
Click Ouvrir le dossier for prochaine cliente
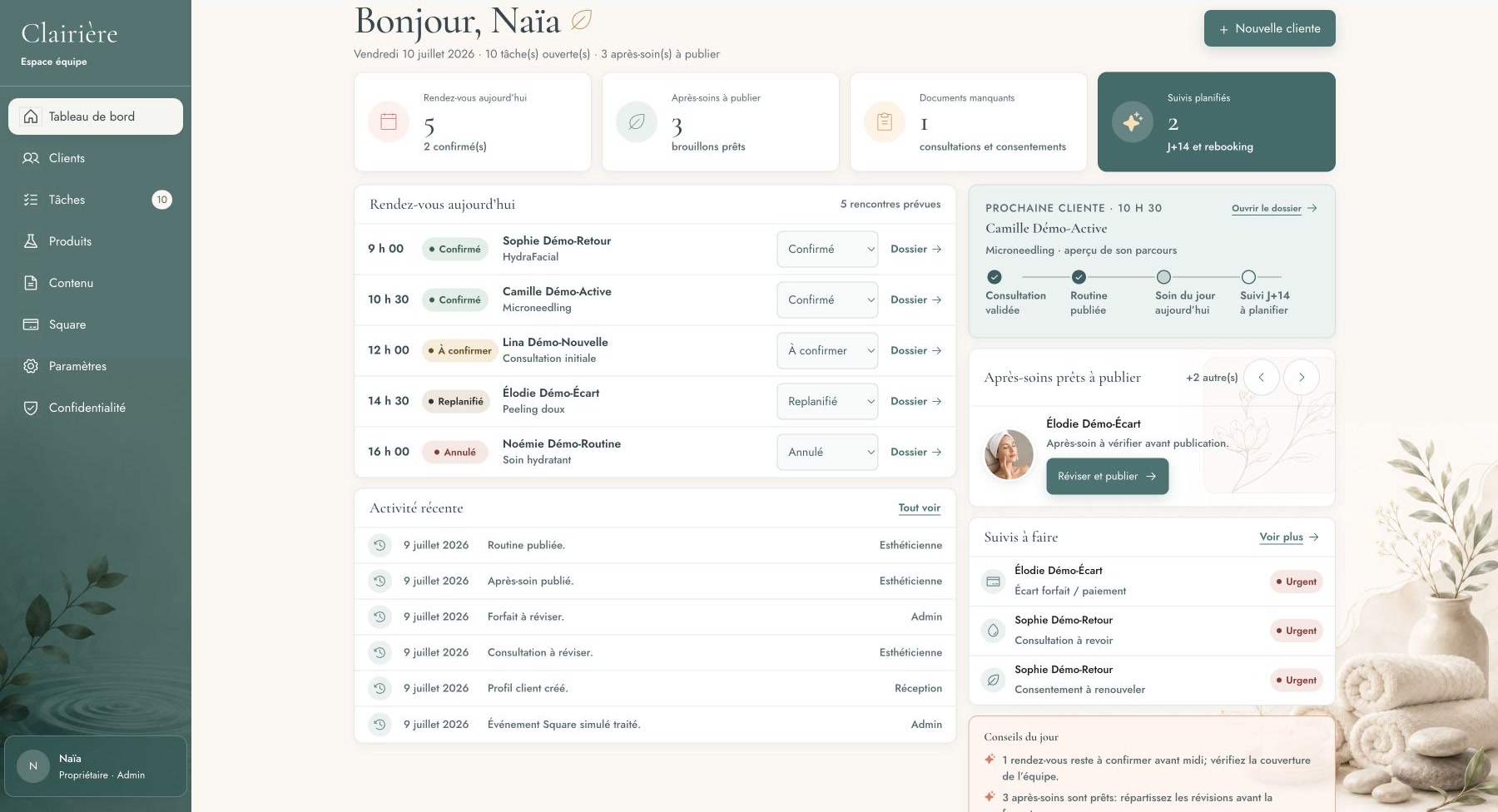1274,208
